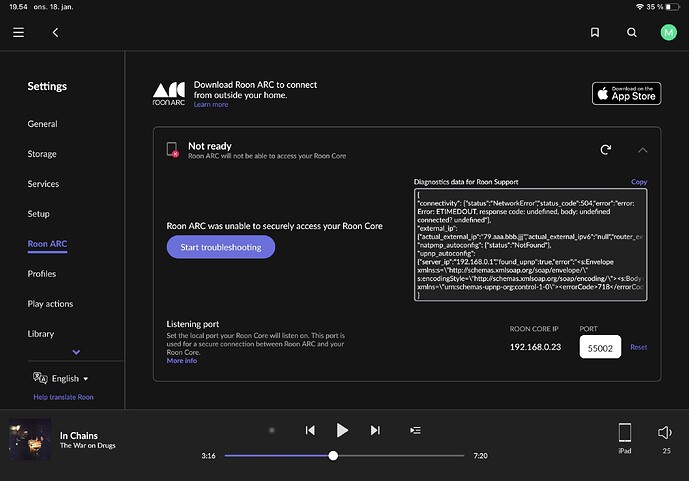
Task: Open volume control speaker icon
Action: point(665,433)
